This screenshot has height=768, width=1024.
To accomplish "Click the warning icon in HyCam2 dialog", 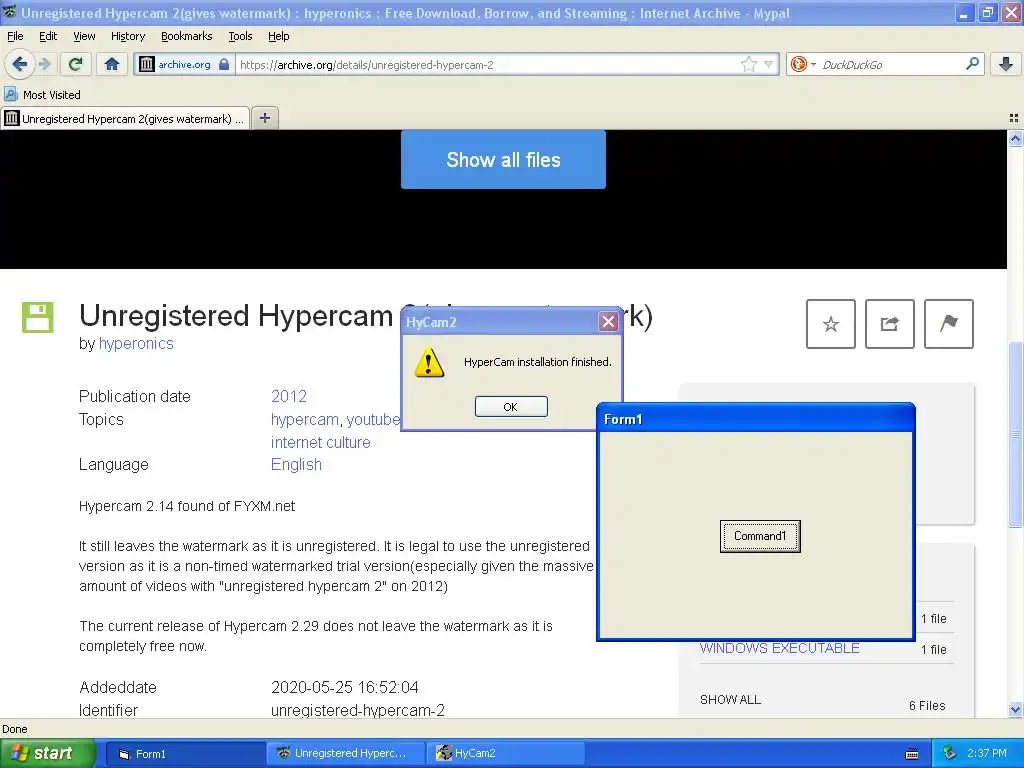I will click(x=429, y=362).
